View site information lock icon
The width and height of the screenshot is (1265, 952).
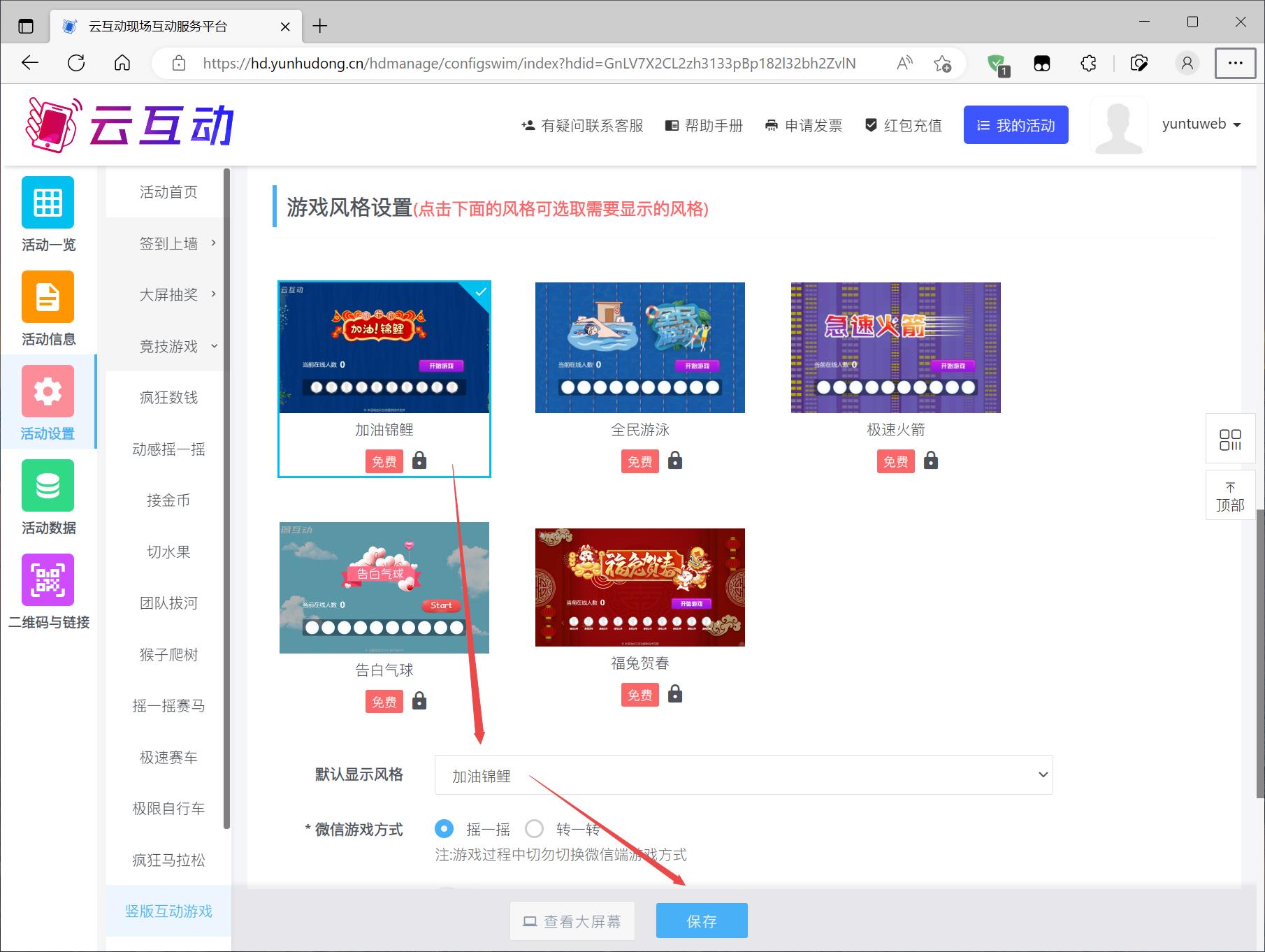point(179,64)
